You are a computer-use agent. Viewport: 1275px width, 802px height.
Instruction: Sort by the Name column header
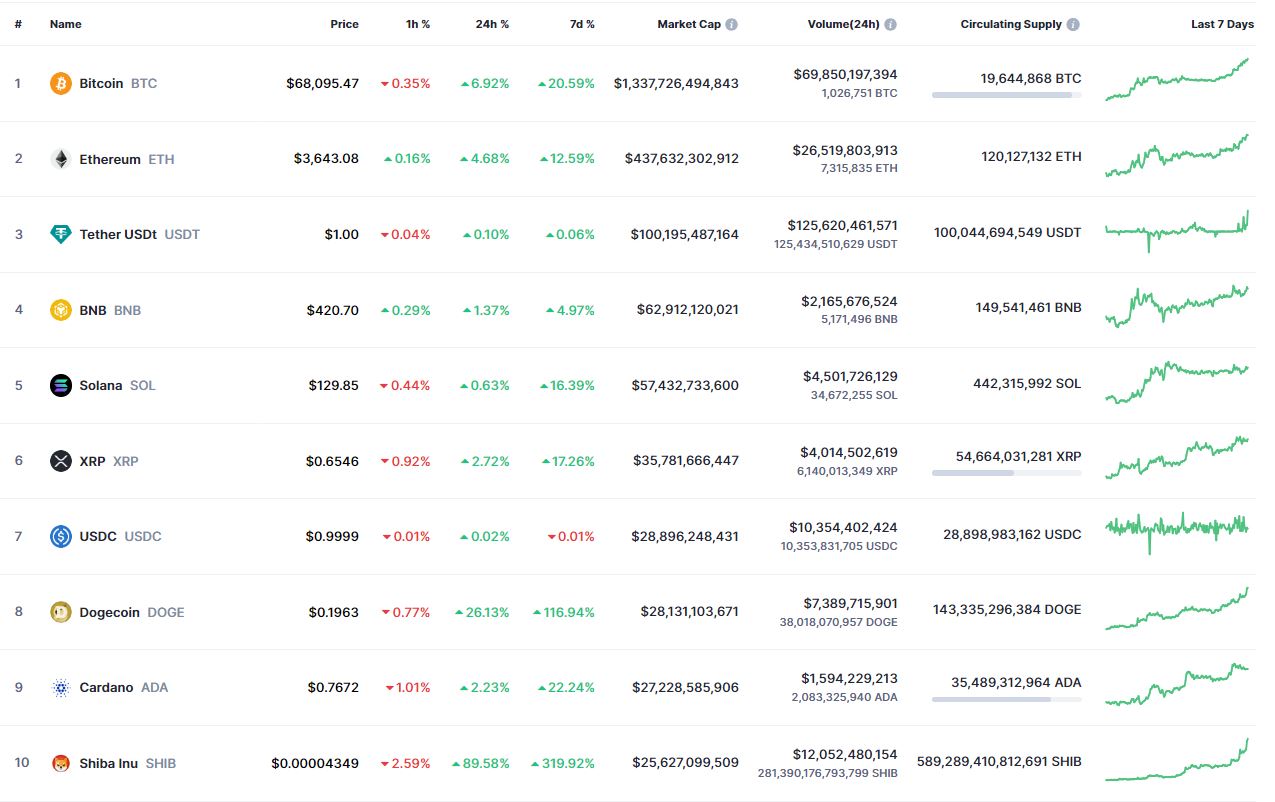pos(66,24)
